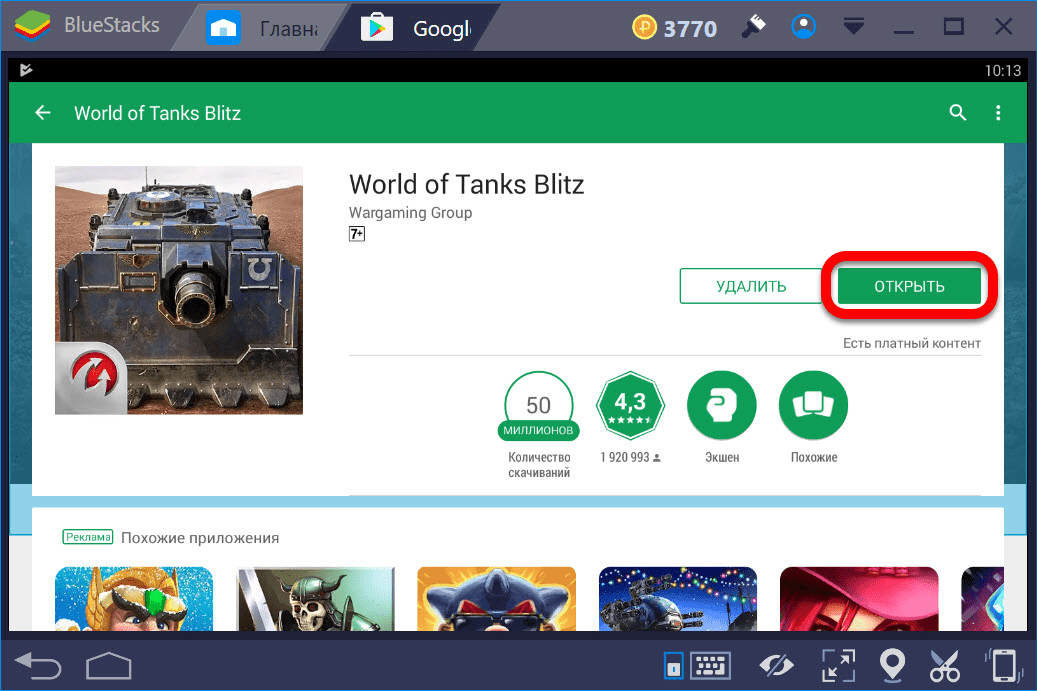Click the back arrow in Play Store header

43,113
